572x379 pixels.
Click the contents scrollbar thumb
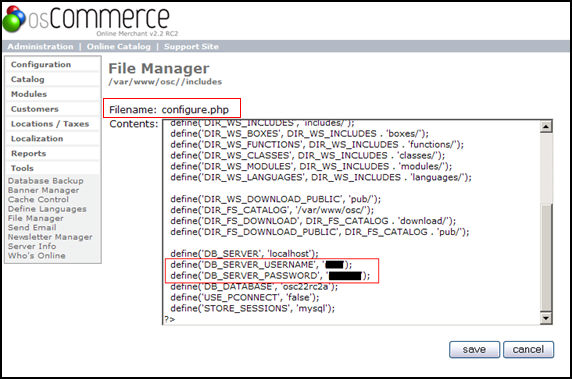click(546, 257)
